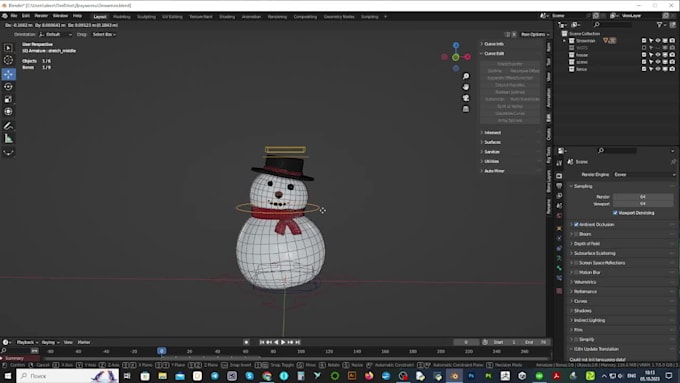Open the Playback popover in the timeline

click(27, 342)
